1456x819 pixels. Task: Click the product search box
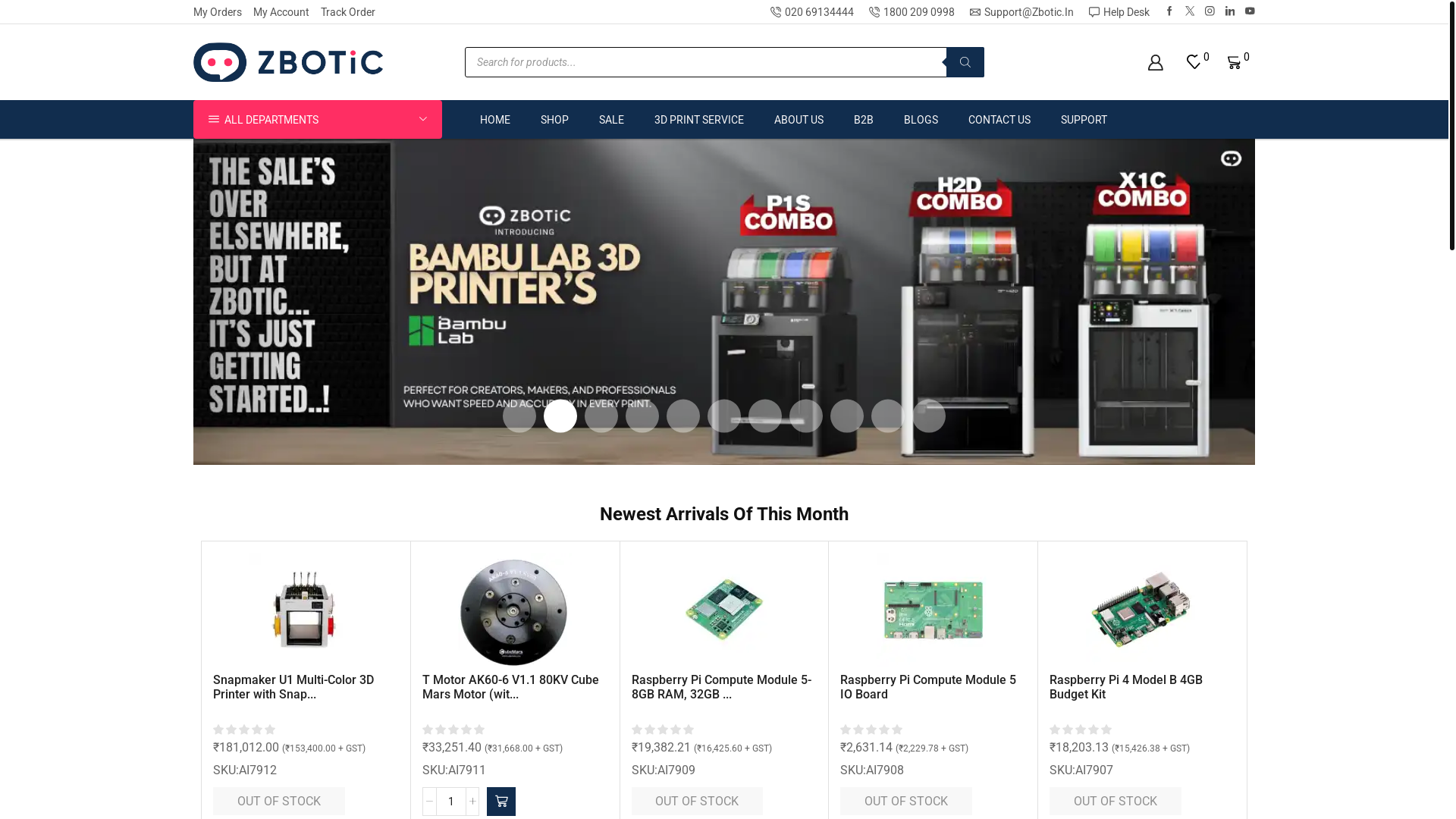coord(705,62)
